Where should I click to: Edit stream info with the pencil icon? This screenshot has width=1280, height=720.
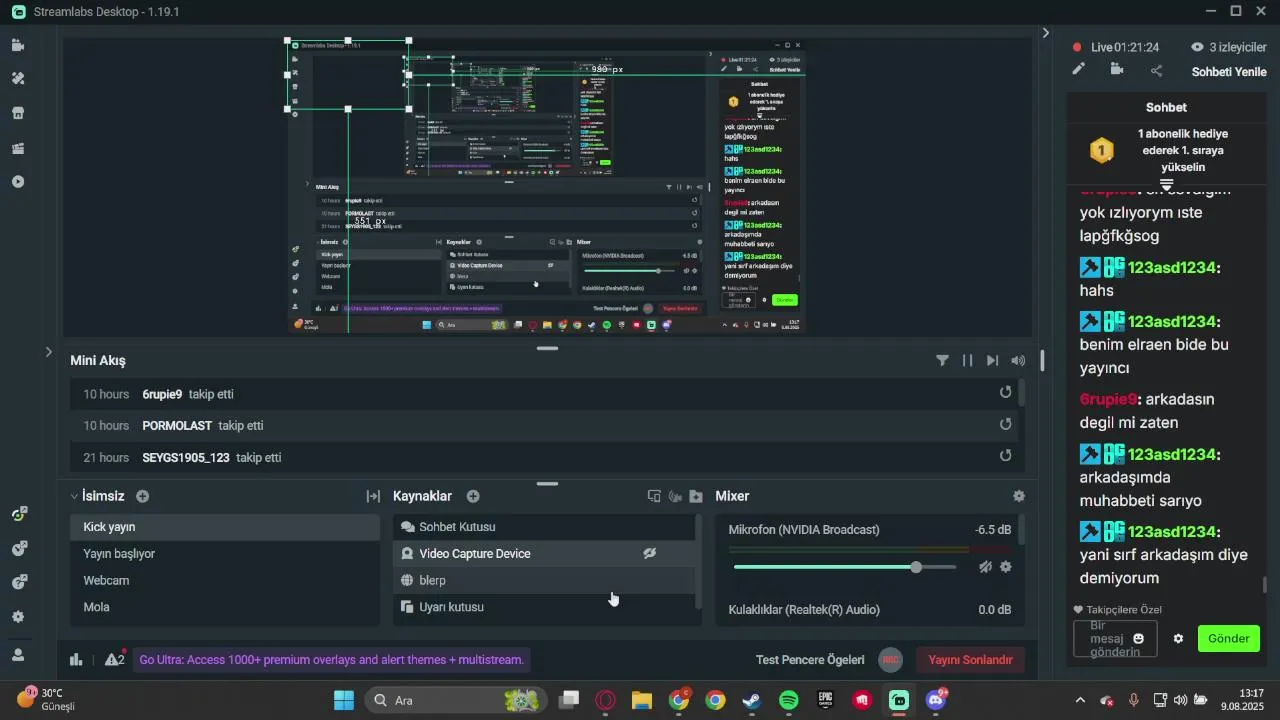point(1078,70)
